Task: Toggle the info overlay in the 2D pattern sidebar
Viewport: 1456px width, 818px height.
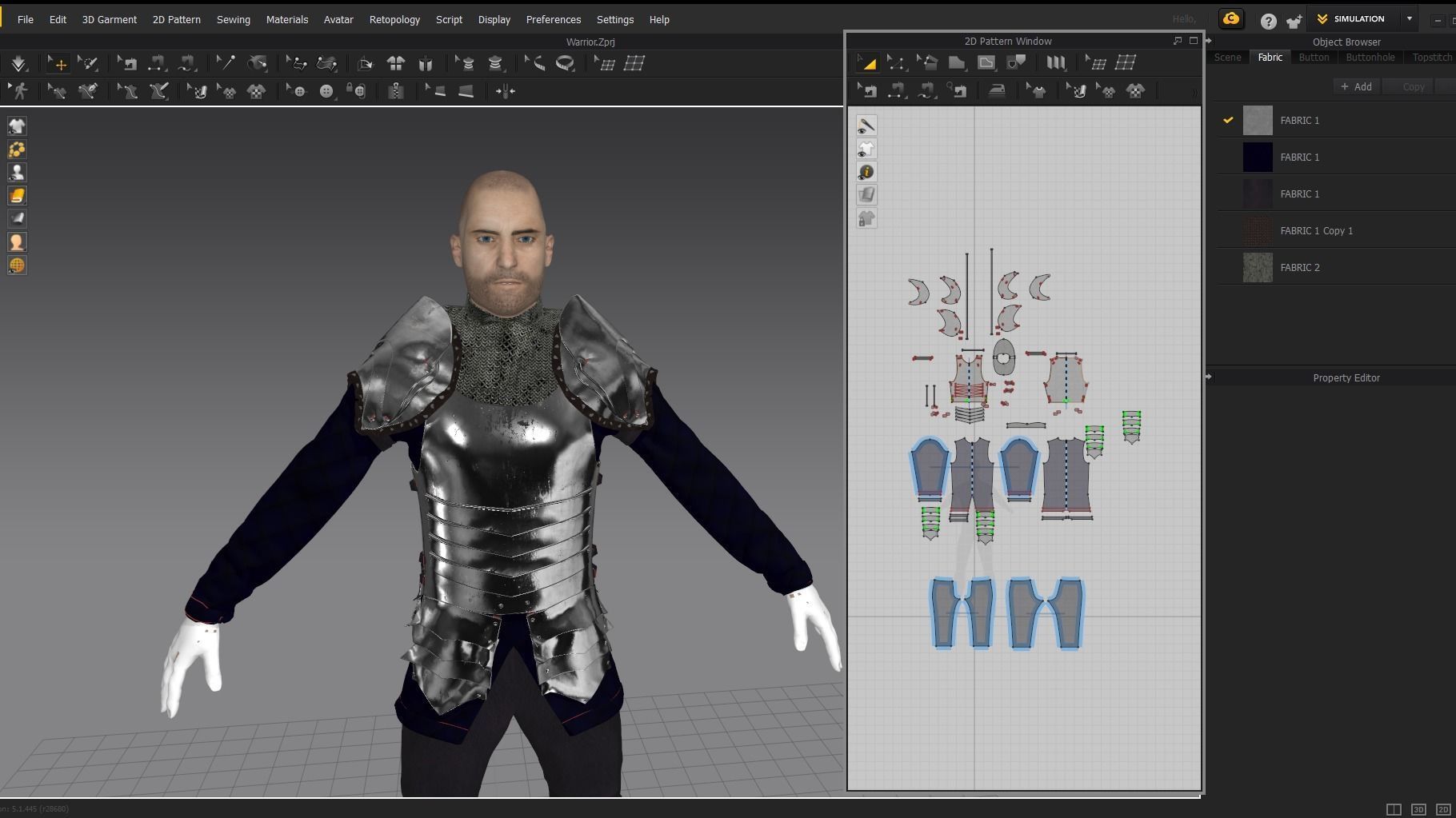Action: [866, 171]
